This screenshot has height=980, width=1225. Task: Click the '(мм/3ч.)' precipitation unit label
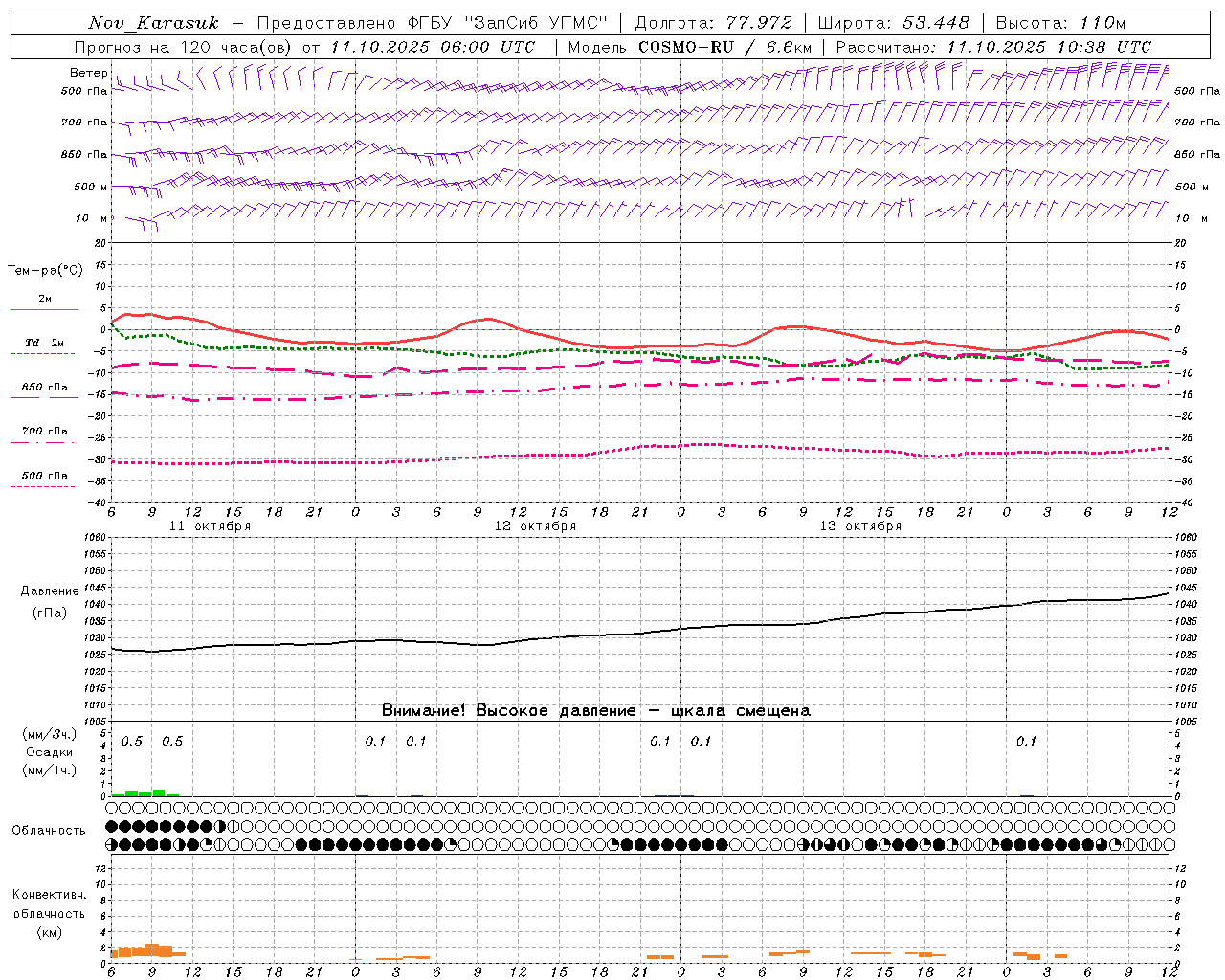50,734
